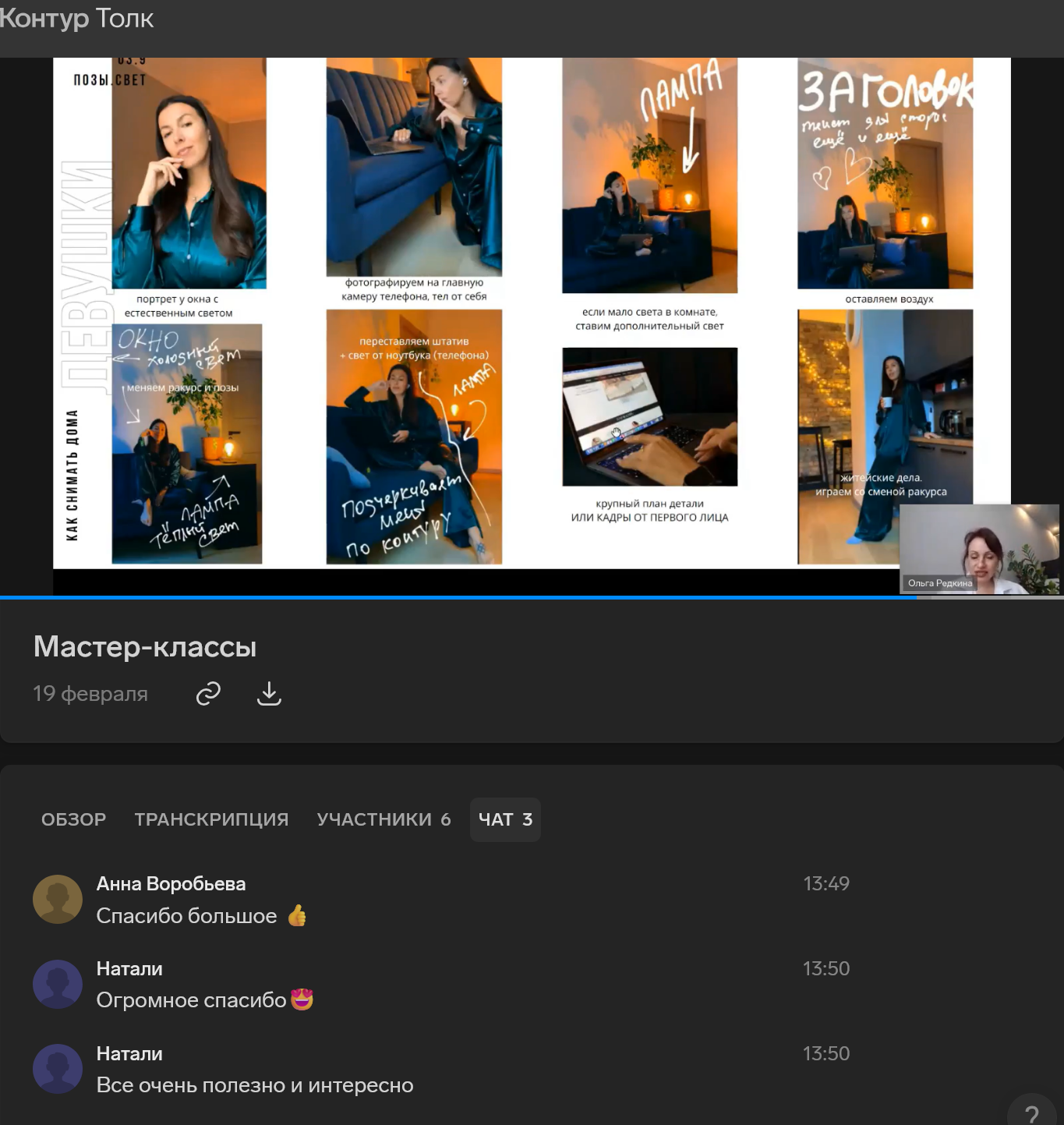Click the name Анна Воробьева in chat
This screenshot has width=1064, height=1125.
[x=171, y=883]
